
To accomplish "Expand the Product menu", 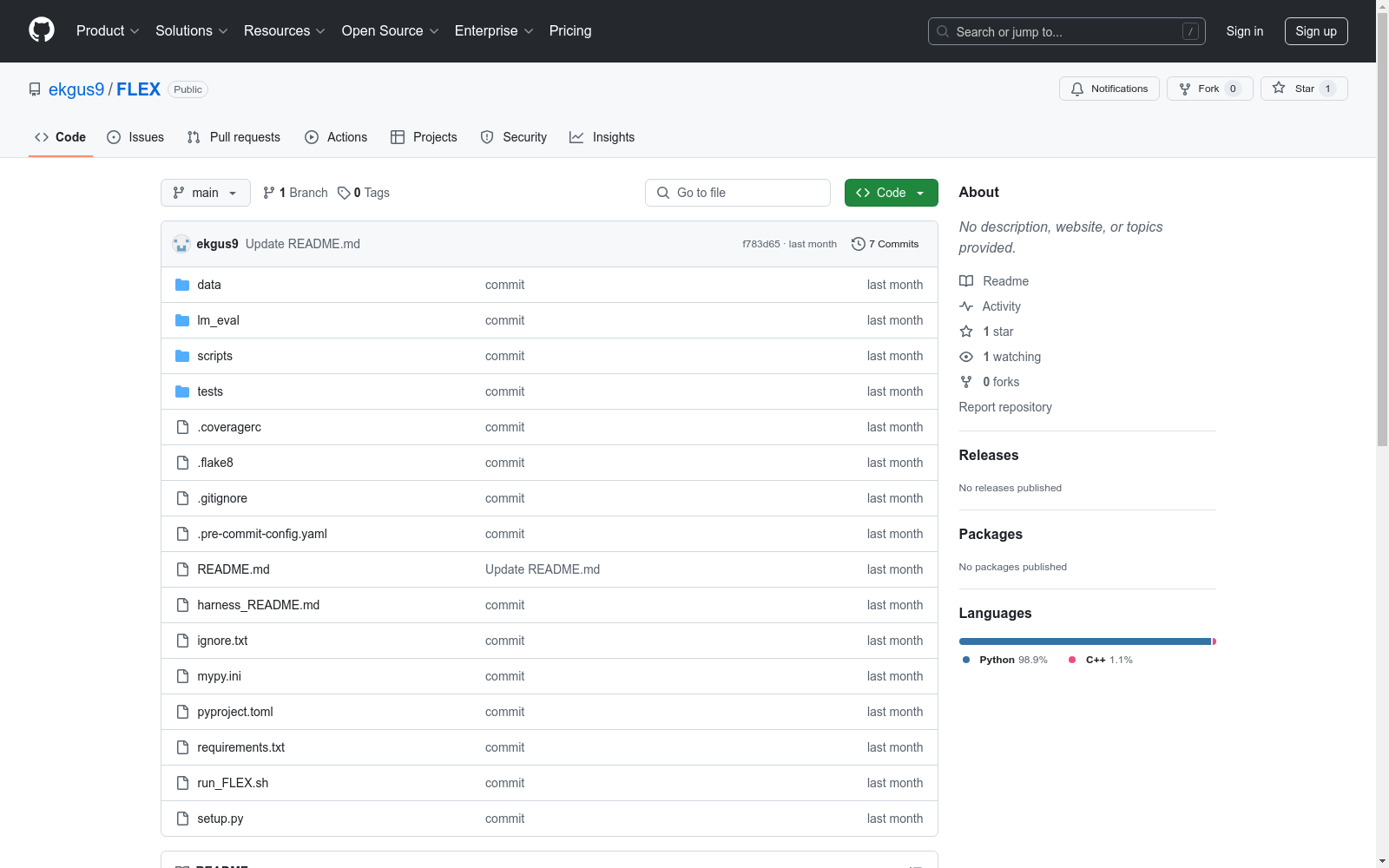I will 108,30.
